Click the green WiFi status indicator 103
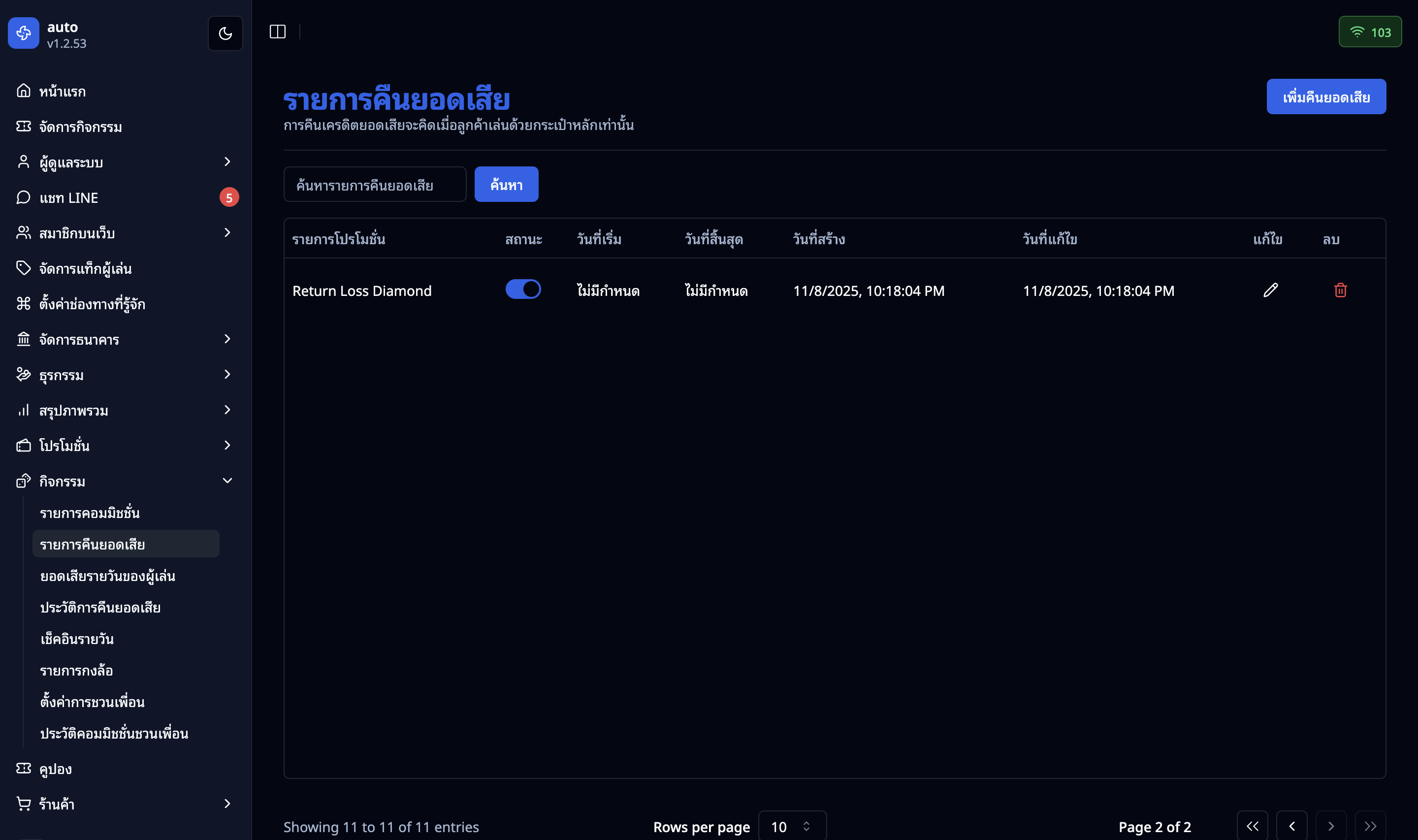The image size is (1418, 840). [x=1370, y=32]
